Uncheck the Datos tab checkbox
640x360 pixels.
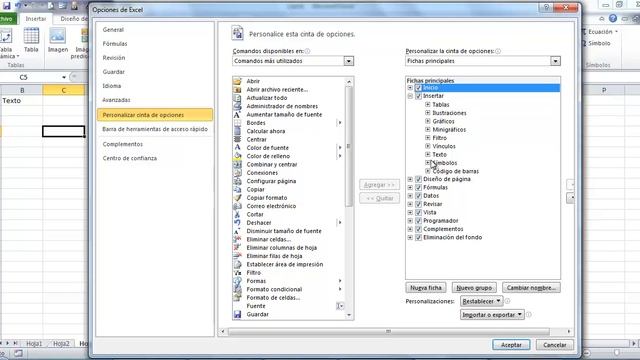tap(418, 196)
